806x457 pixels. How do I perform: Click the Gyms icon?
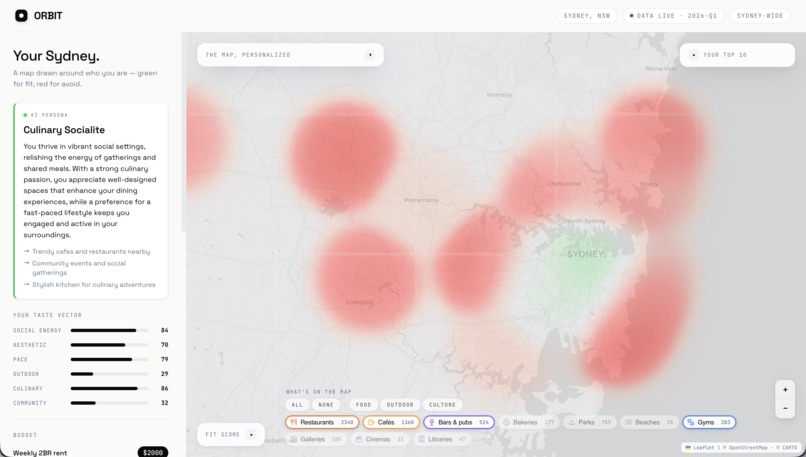[x=691, y=422]
